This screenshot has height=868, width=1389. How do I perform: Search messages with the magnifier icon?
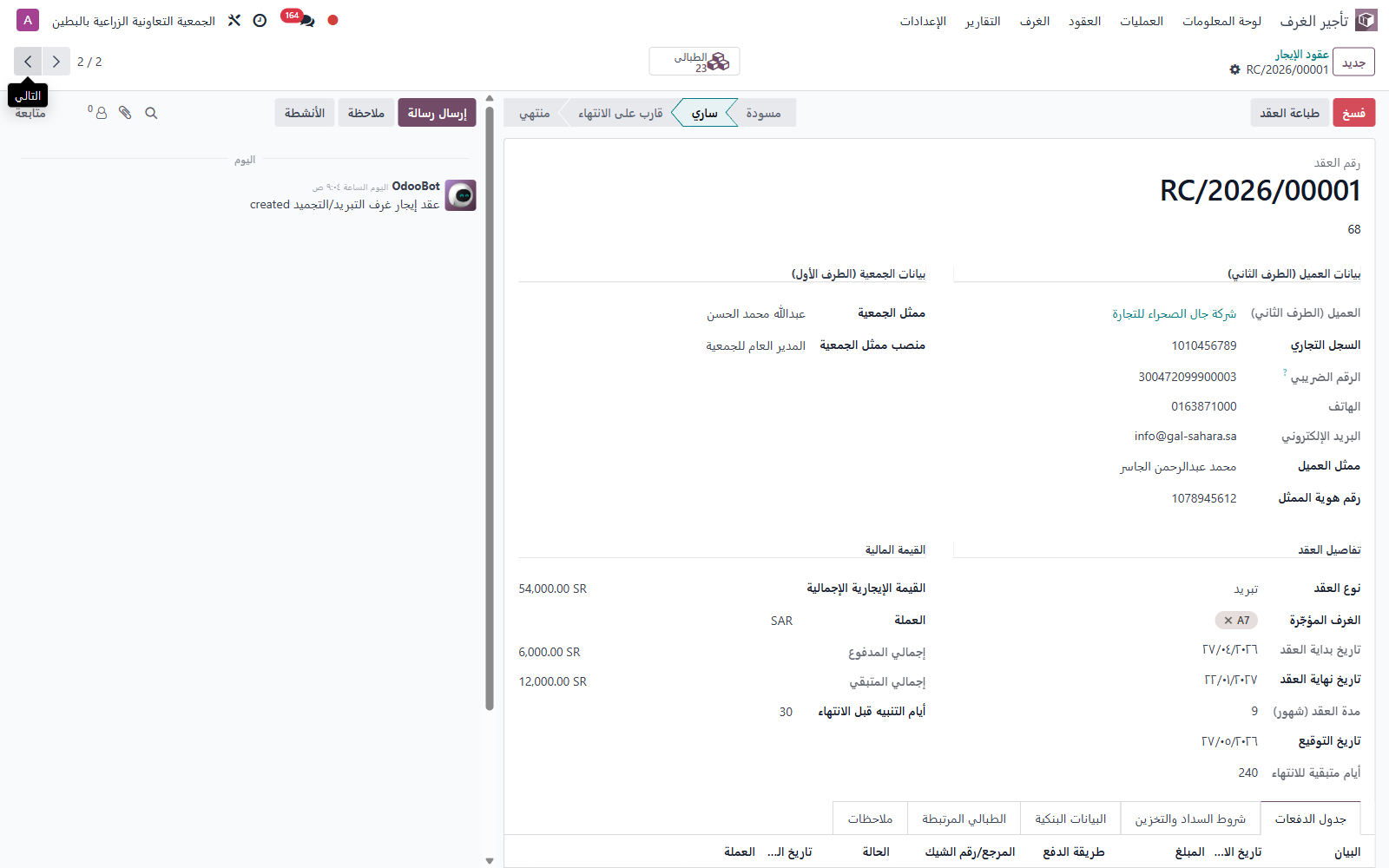click(x=151, y=113)
